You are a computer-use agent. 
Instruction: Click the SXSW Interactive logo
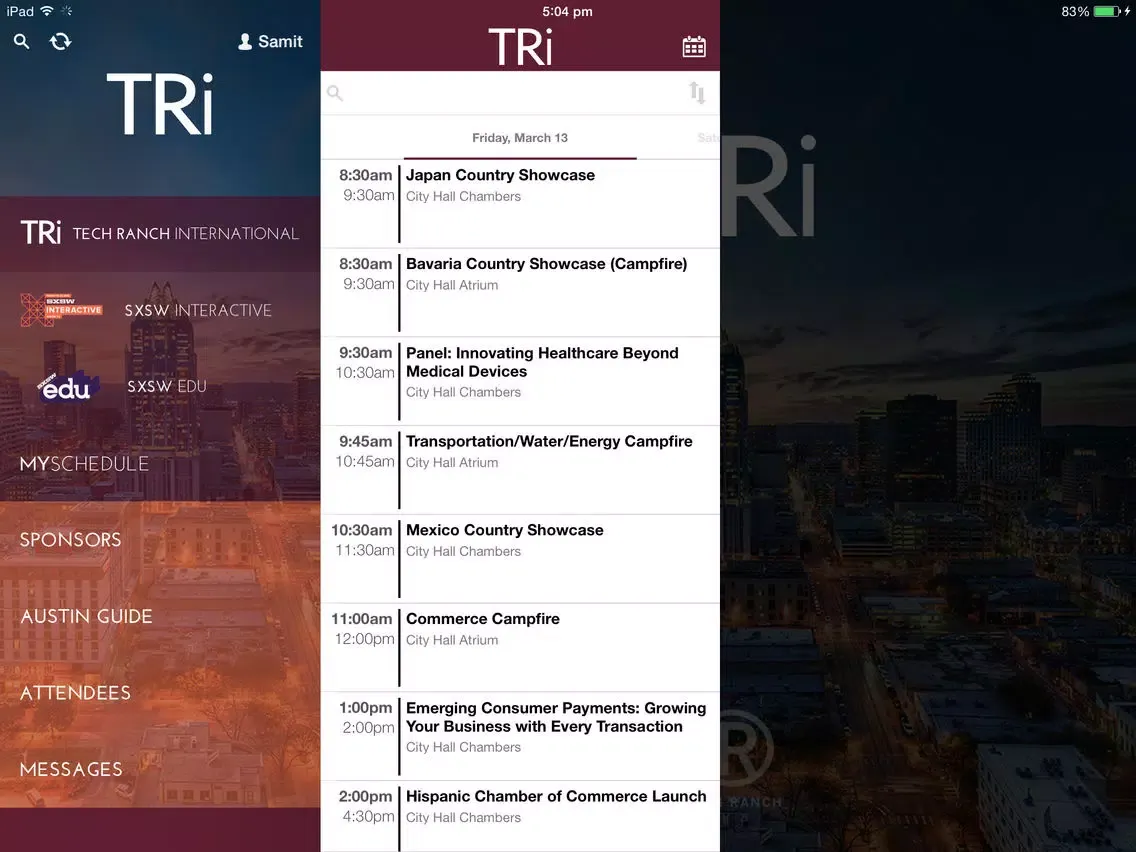pyautogui.click(x=62, y=310)
